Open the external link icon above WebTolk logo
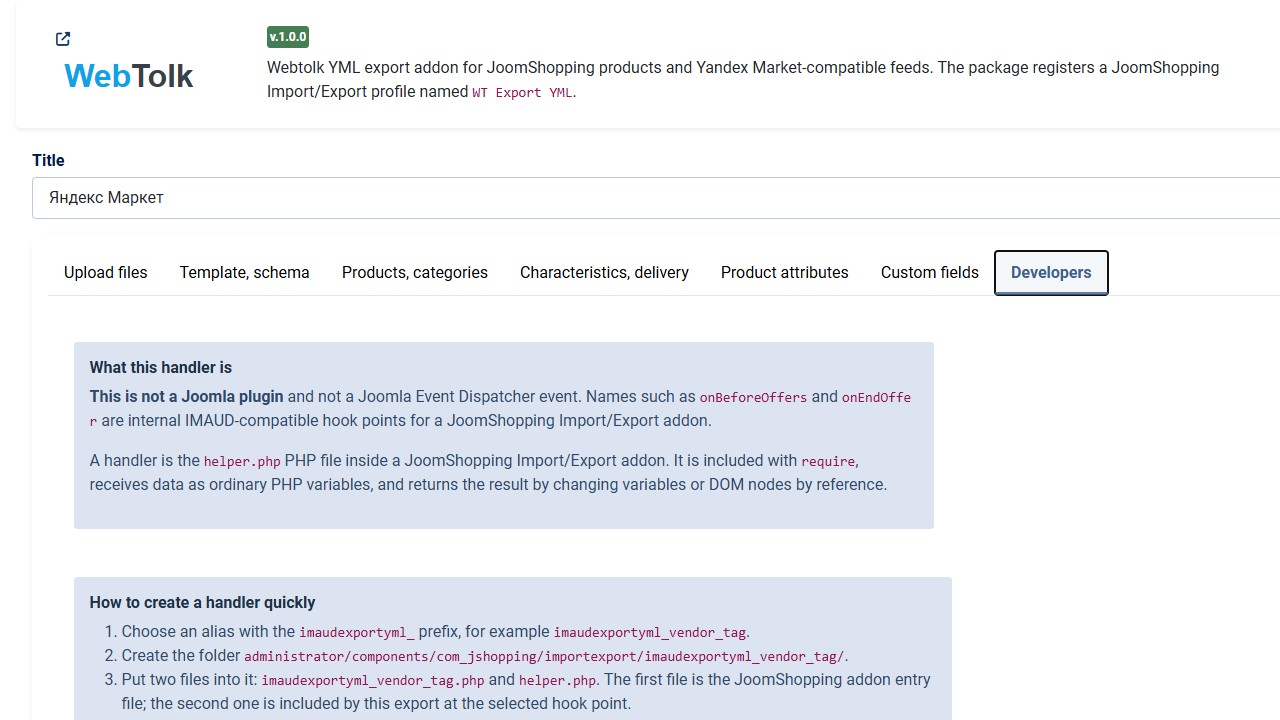The image size is (1280, 720). point(63,39)
